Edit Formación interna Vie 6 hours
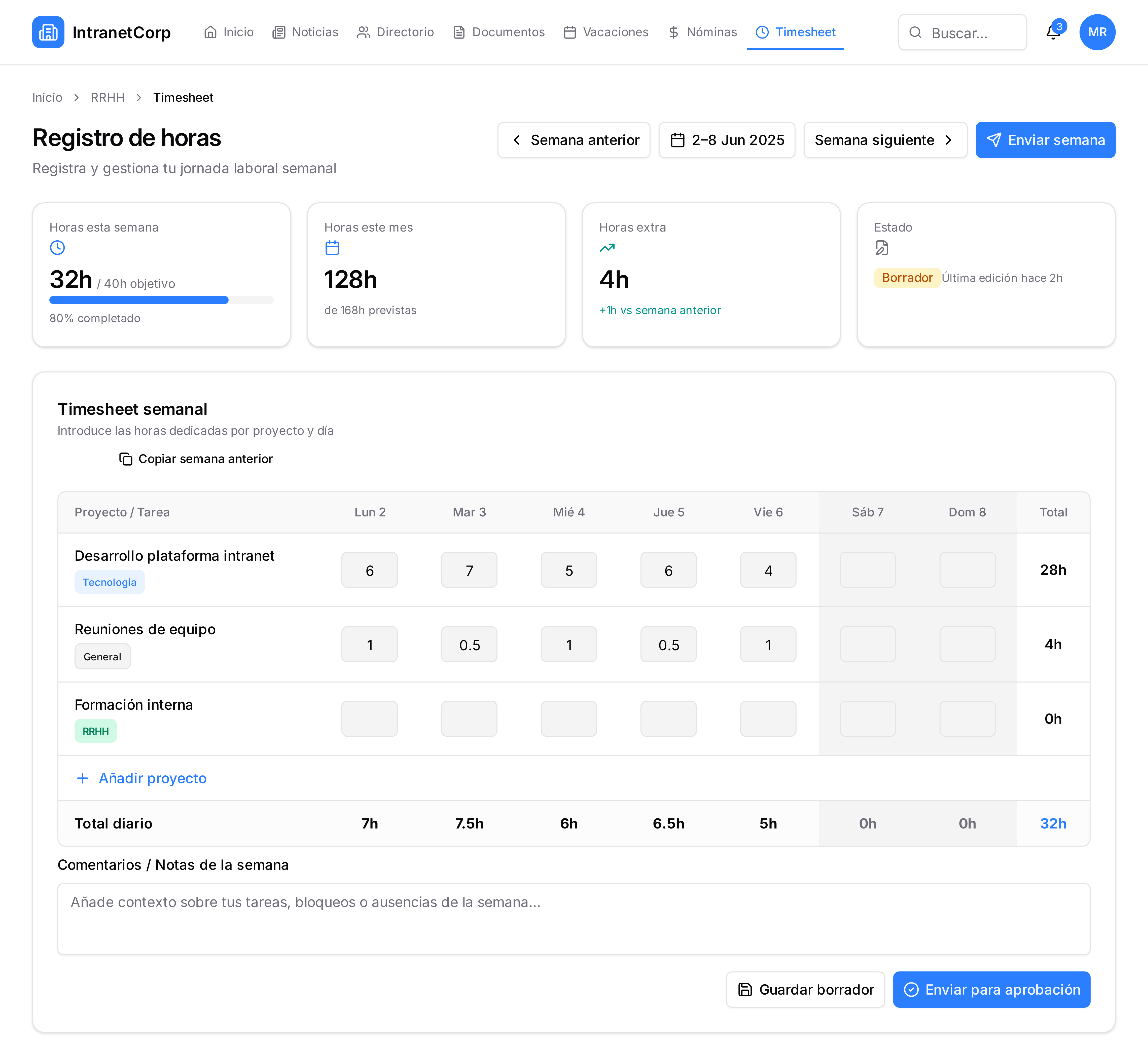This screenshot has height=1057, width=1148. coord(768,719)
